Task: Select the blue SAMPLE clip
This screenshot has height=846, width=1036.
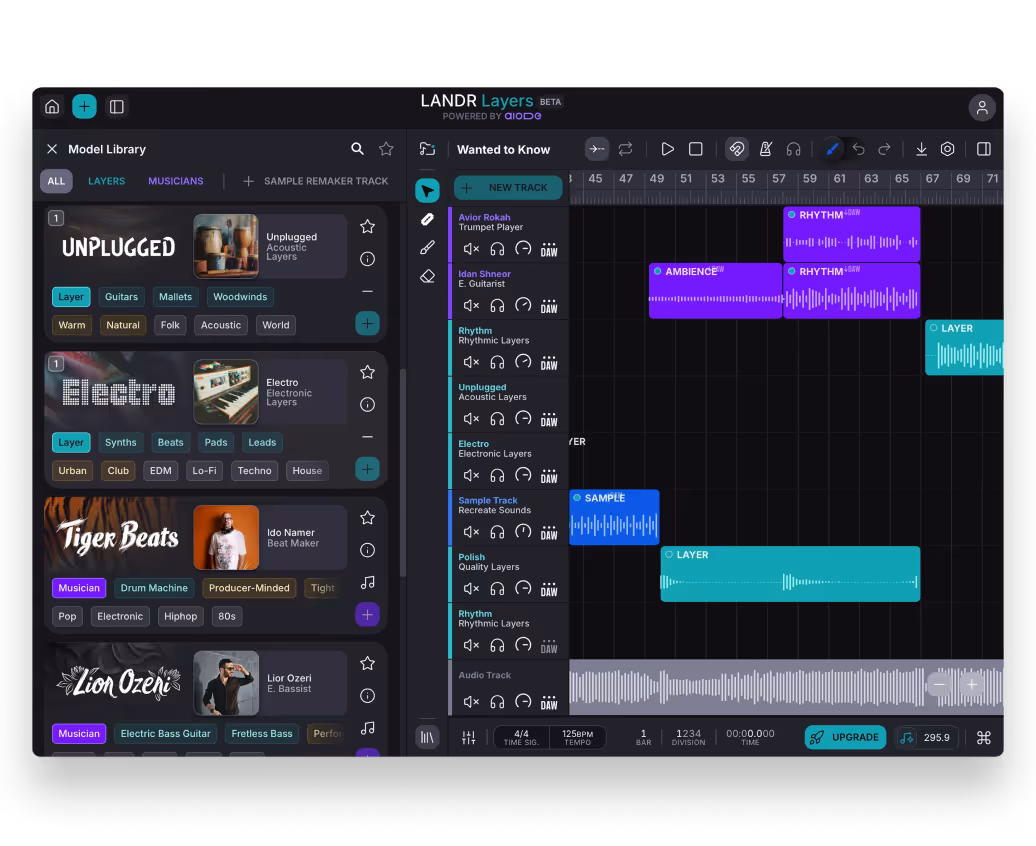Action: 614,518
